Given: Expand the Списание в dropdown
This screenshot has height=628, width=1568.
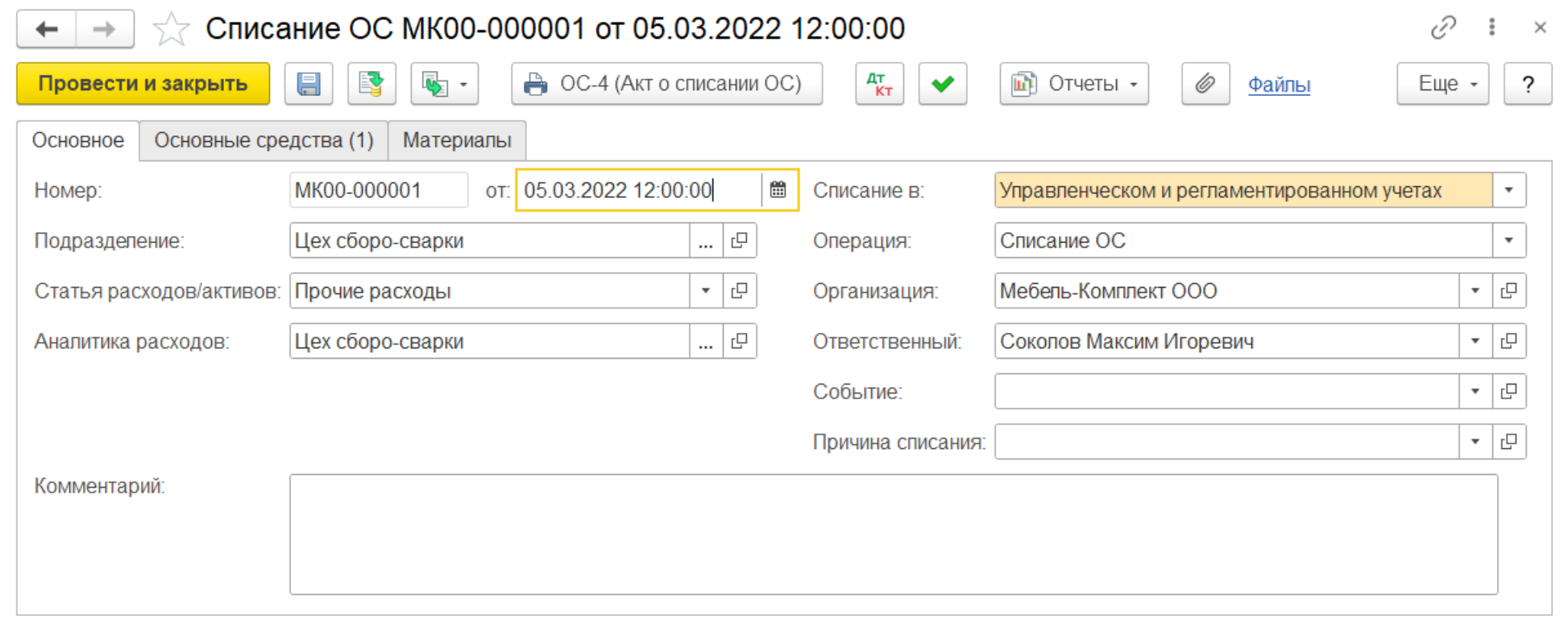Looking at the screenshot, I should point(1509,190).
